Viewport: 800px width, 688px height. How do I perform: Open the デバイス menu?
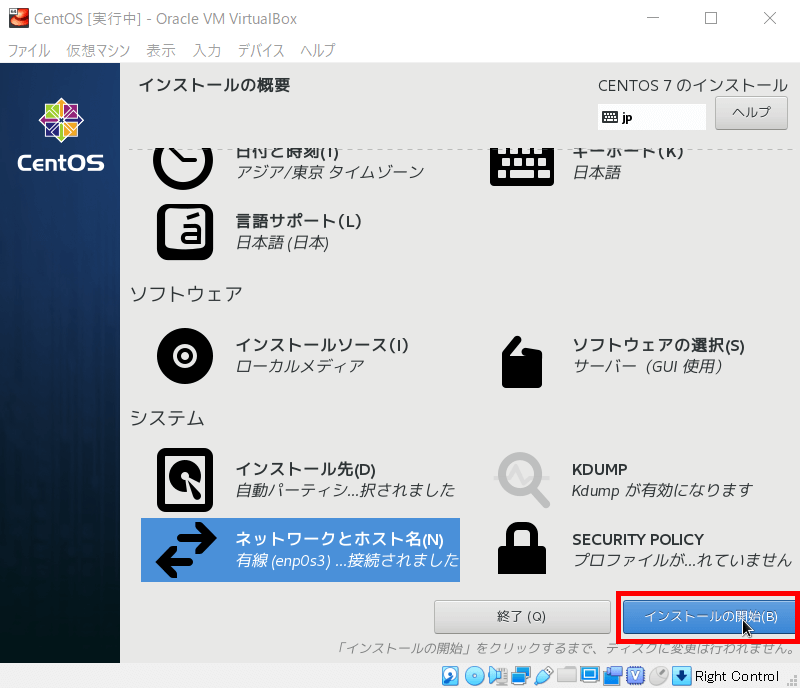(x=261, y=50)
